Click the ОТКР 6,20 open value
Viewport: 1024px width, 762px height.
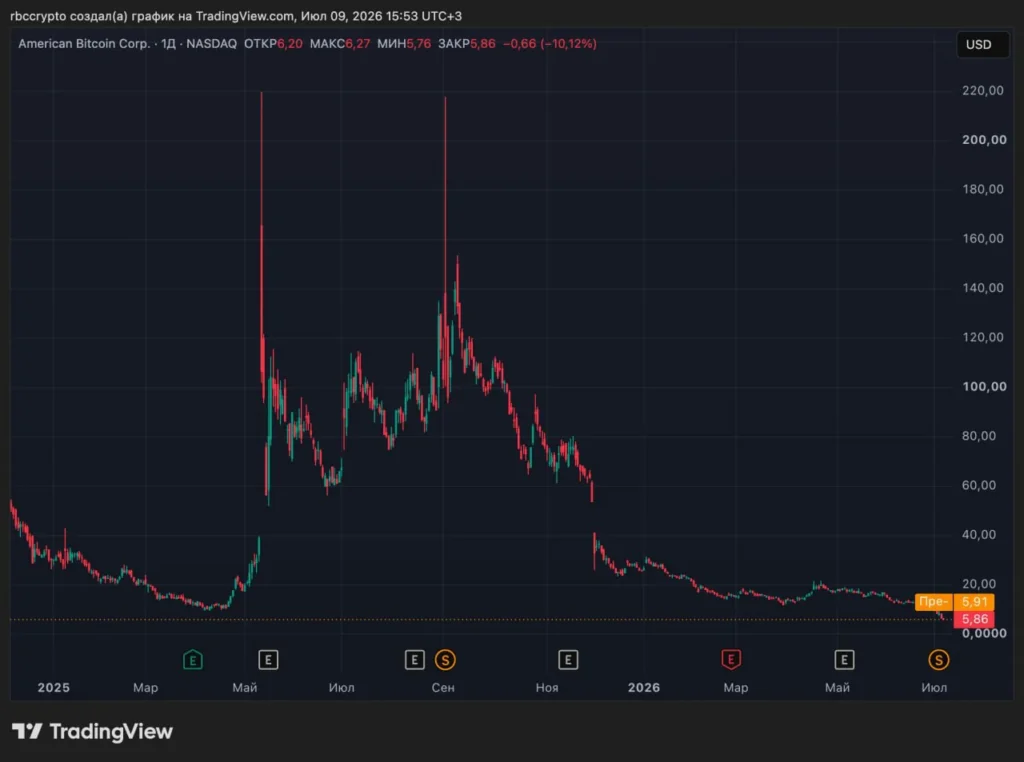click(273, 44)
